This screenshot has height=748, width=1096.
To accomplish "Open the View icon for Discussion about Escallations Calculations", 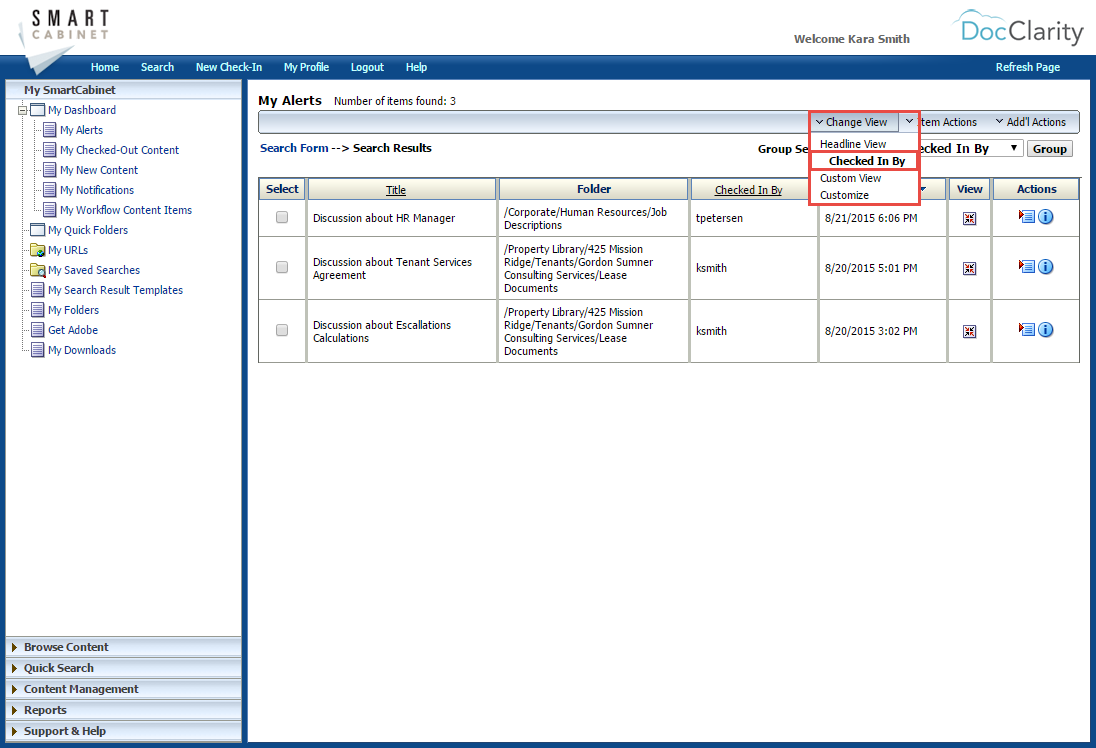I will click(969, 329).
